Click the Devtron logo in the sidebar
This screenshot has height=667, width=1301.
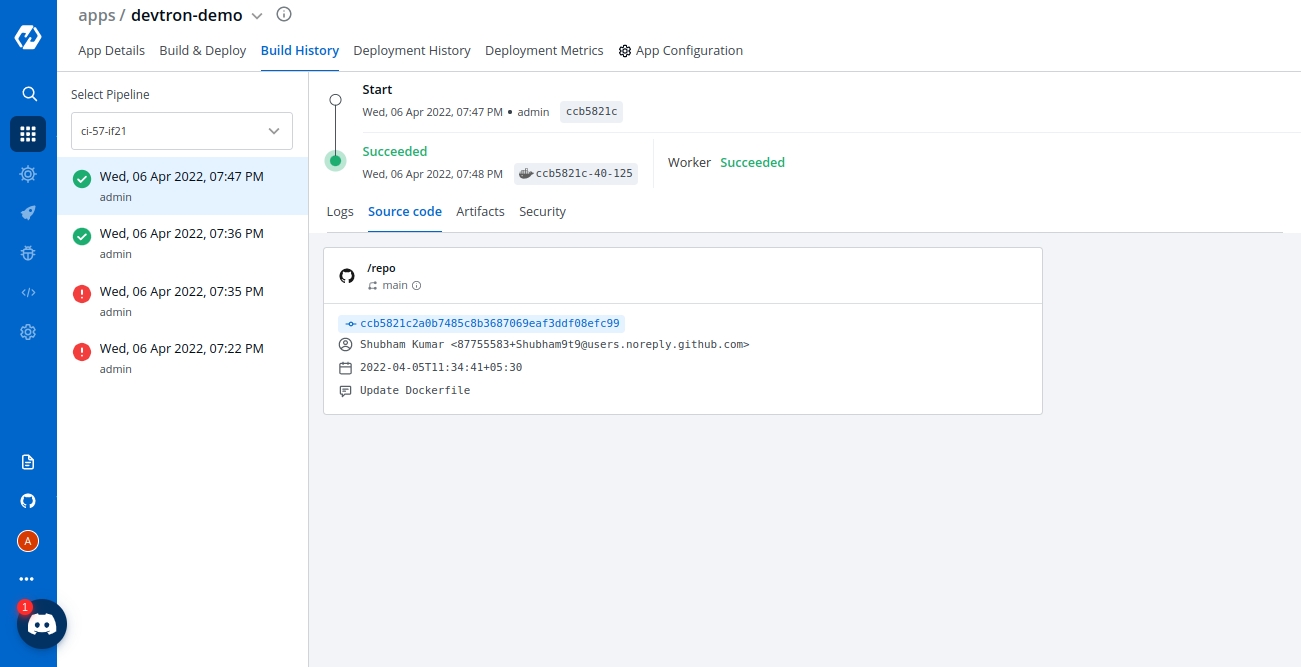[28, 38]
